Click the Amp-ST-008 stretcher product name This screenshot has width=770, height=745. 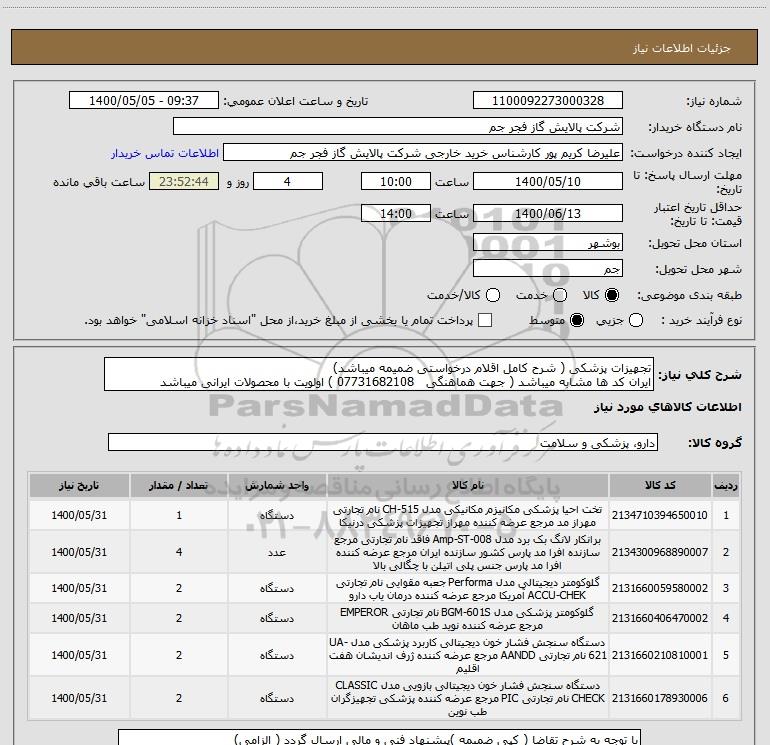tap(468, 552)
